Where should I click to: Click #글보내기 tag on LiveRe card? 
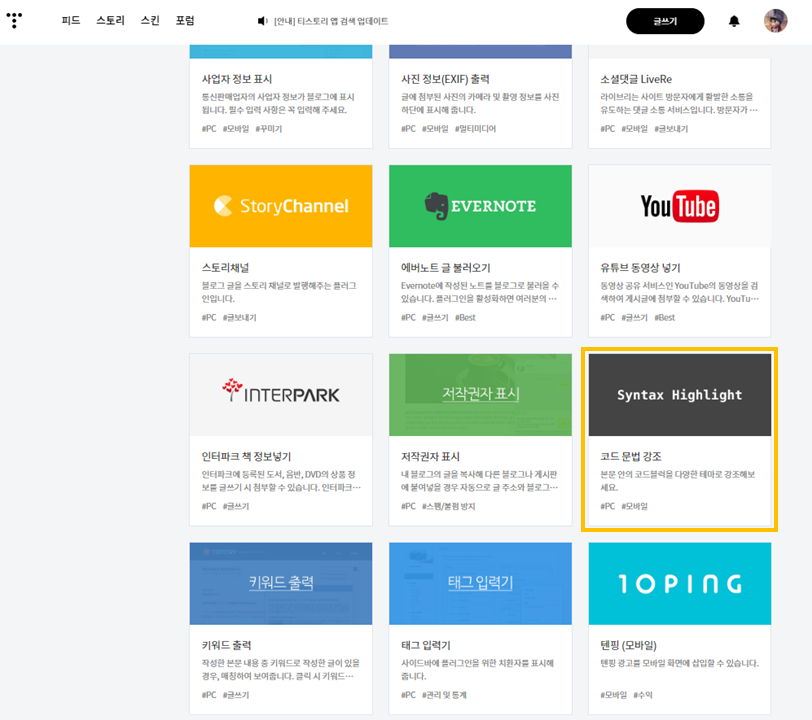671,128
